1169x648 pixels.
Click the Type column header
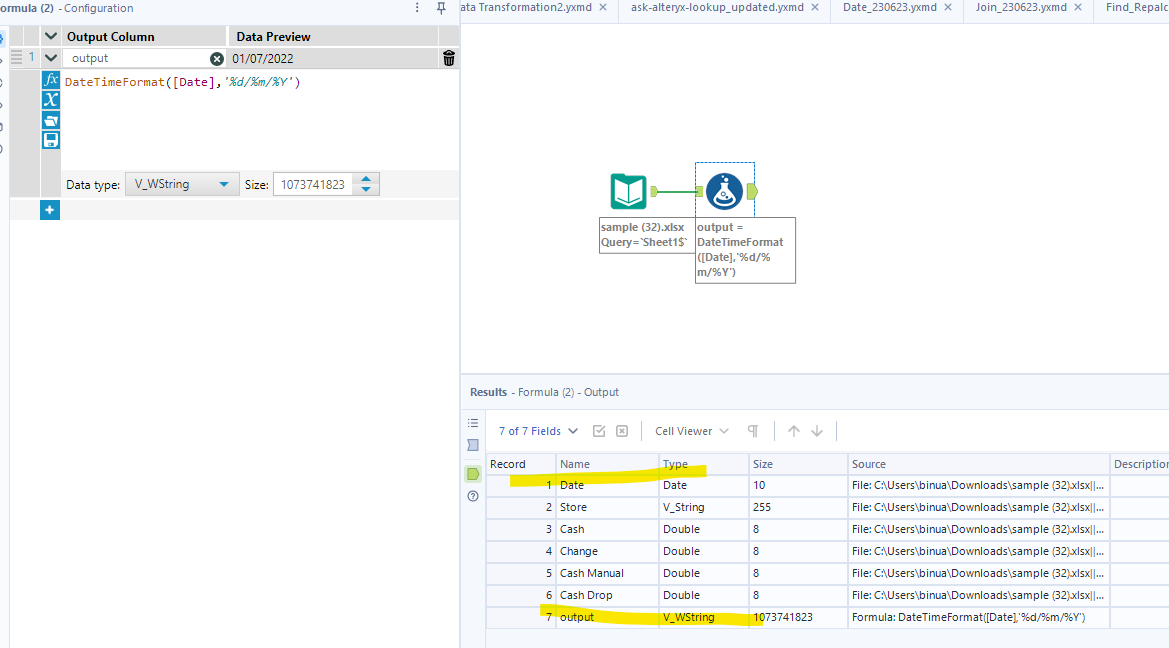click(x=704, y=464)
